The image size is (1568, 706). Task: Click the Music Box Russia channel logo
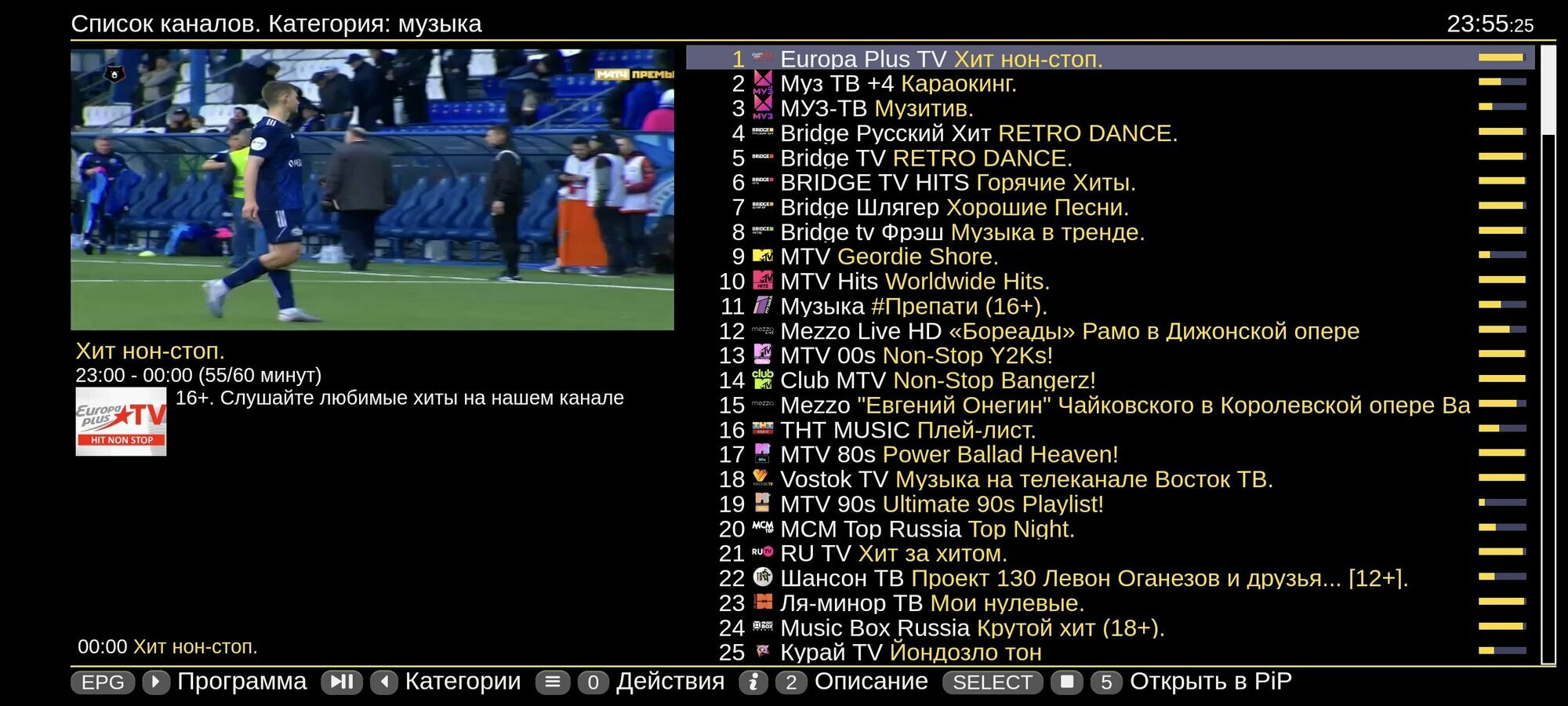tap(762, 627)
